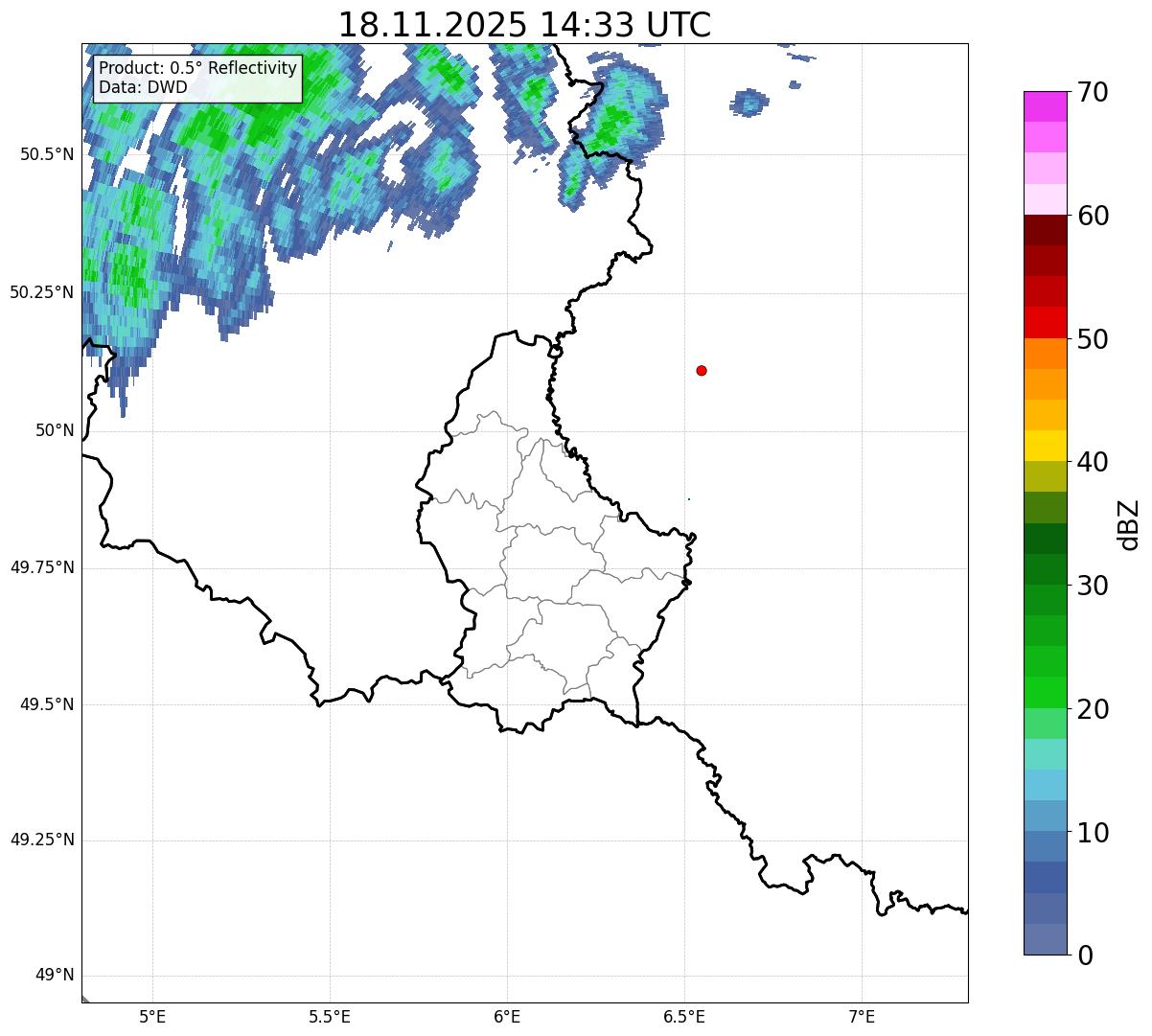
Task: Click the 10 colorbar tick label
Action: point(1092,833)
